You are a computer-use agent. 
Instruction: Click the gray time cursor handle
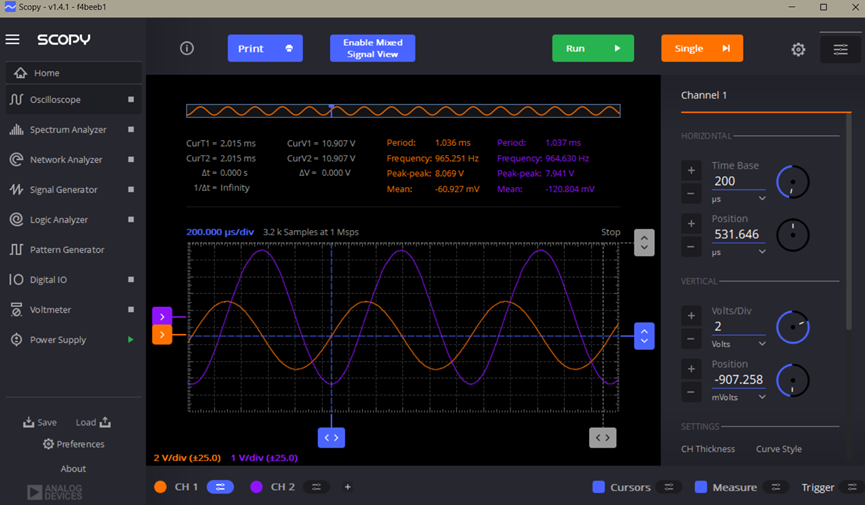tap(603, 438)
